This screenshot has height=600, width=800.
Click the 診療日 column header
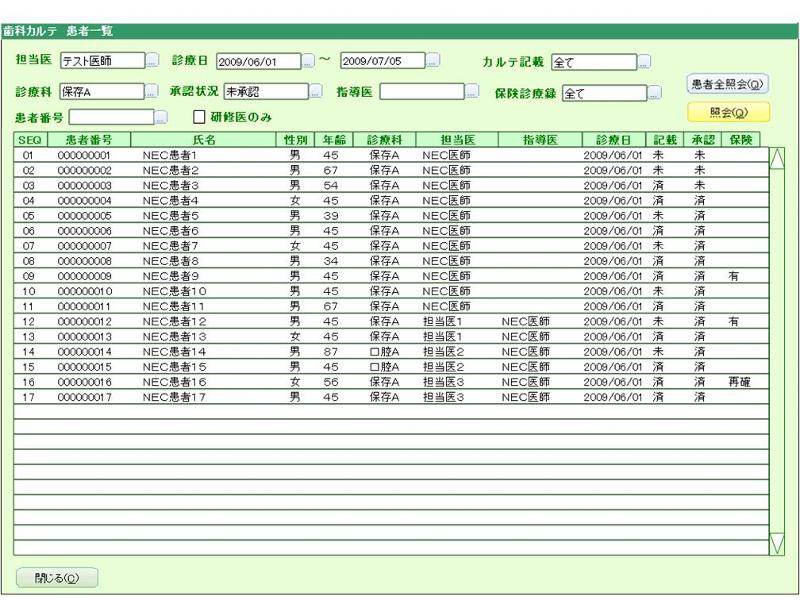click(614, 140)
